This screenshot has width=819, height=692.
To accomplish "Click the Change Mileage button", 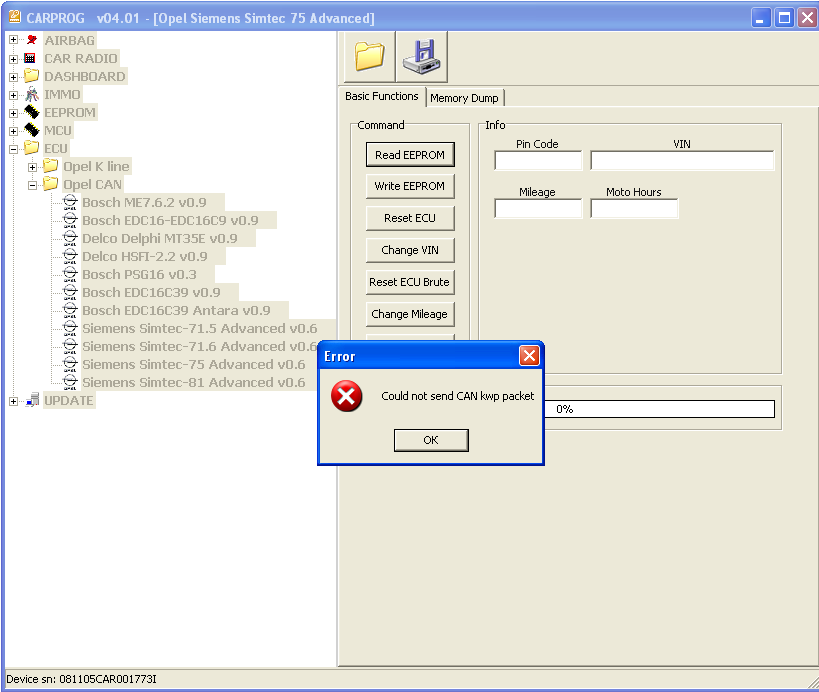I will (x=410, y=314).
